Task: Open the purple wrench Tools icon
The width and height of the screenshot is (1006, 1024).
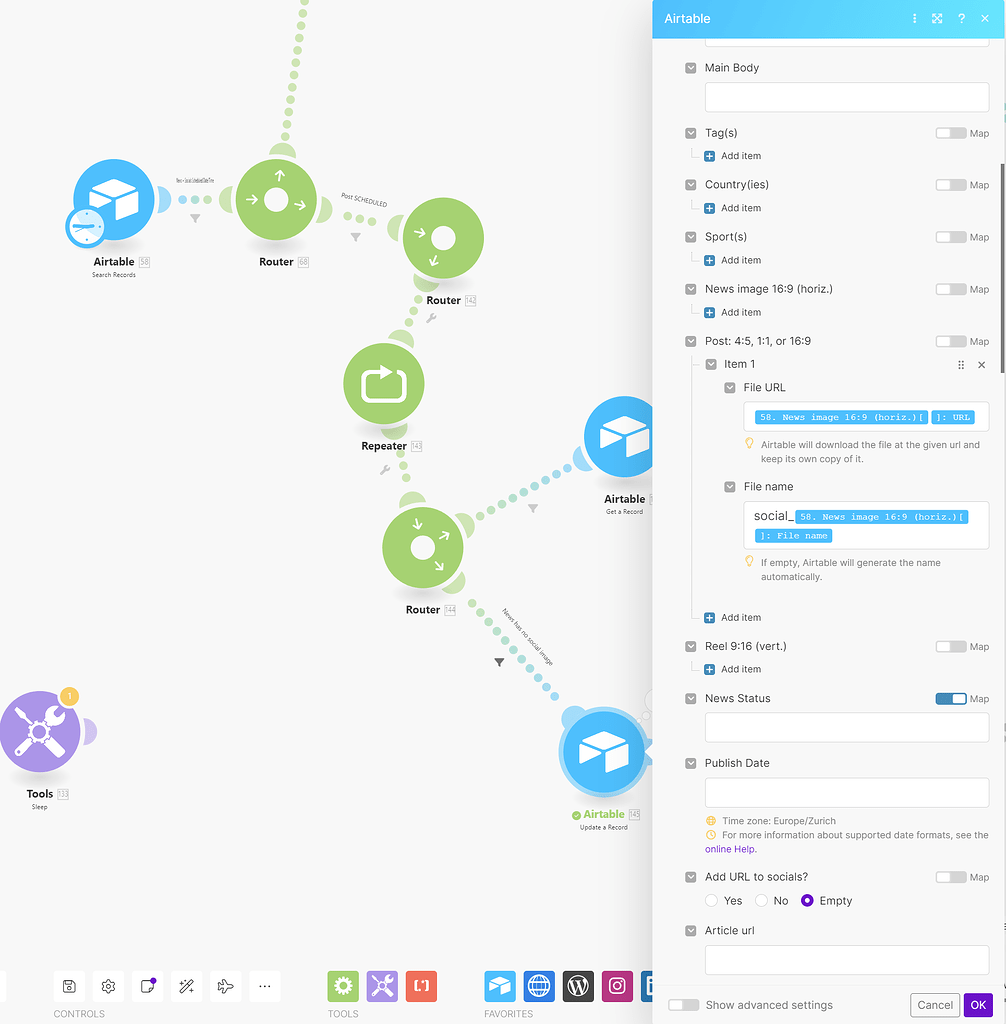Action: tap(382, 986)
